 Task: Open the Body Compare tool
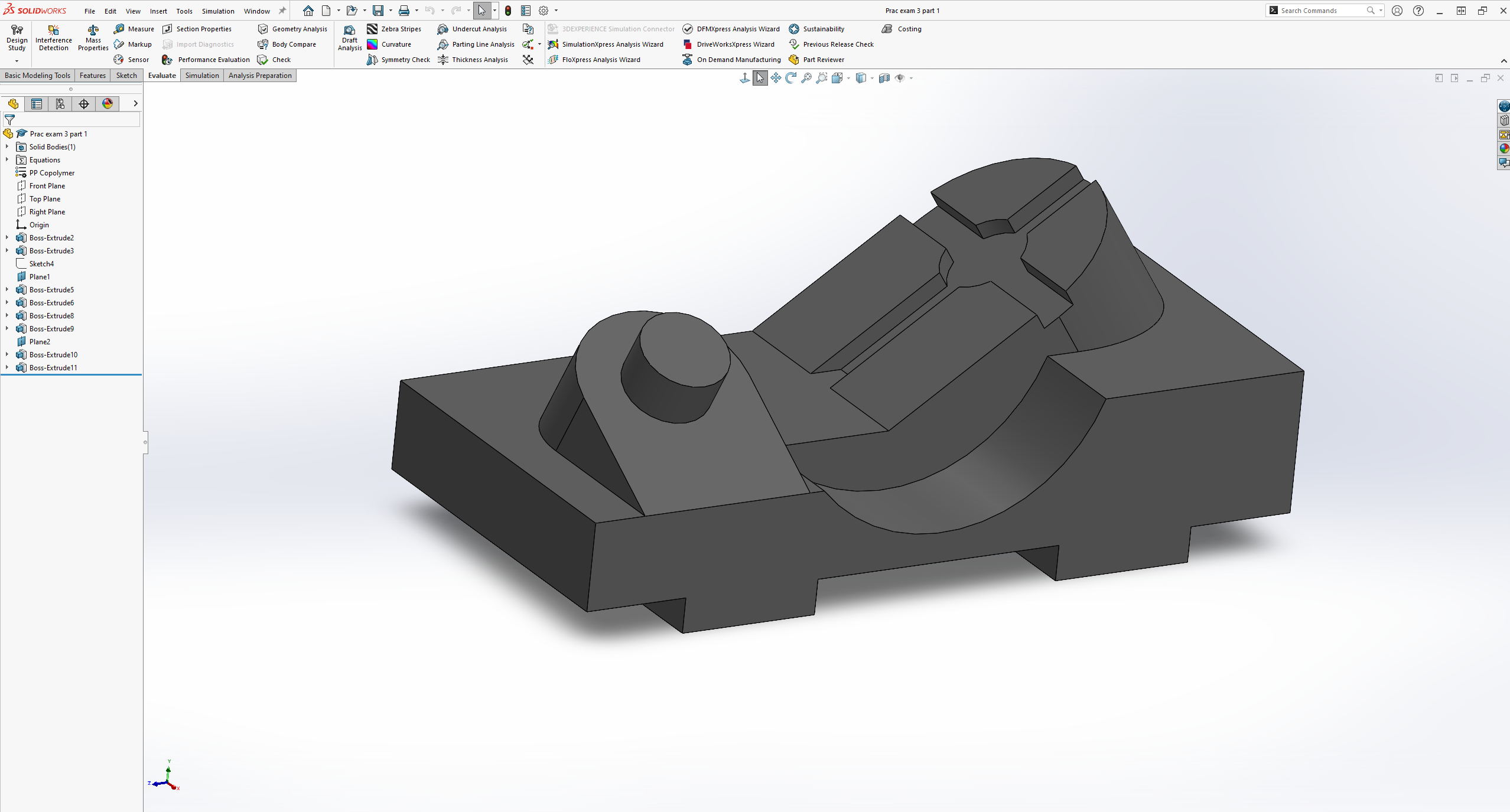[x=287, y=44]
